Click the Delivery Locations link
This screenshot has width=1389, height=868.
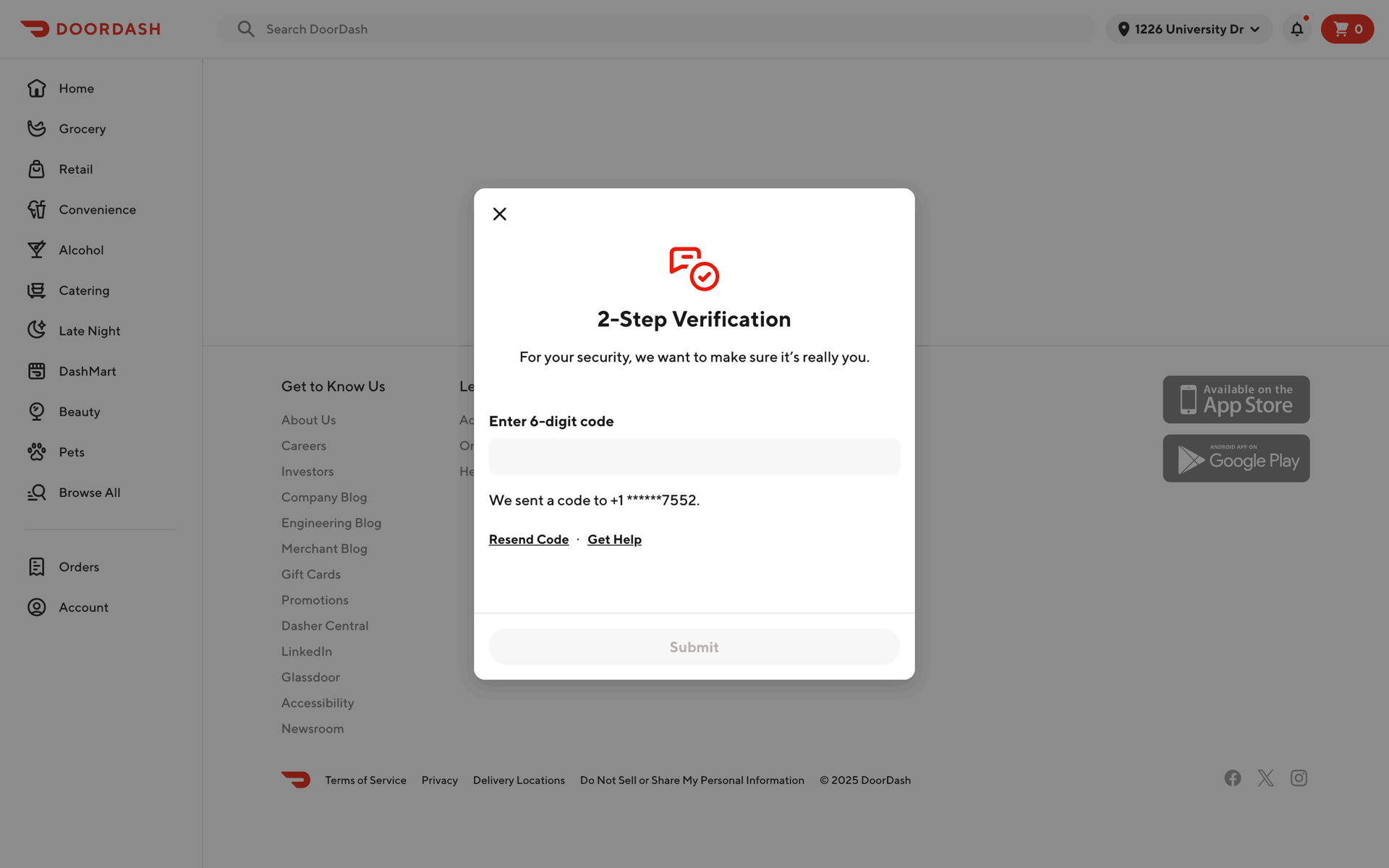519,780
